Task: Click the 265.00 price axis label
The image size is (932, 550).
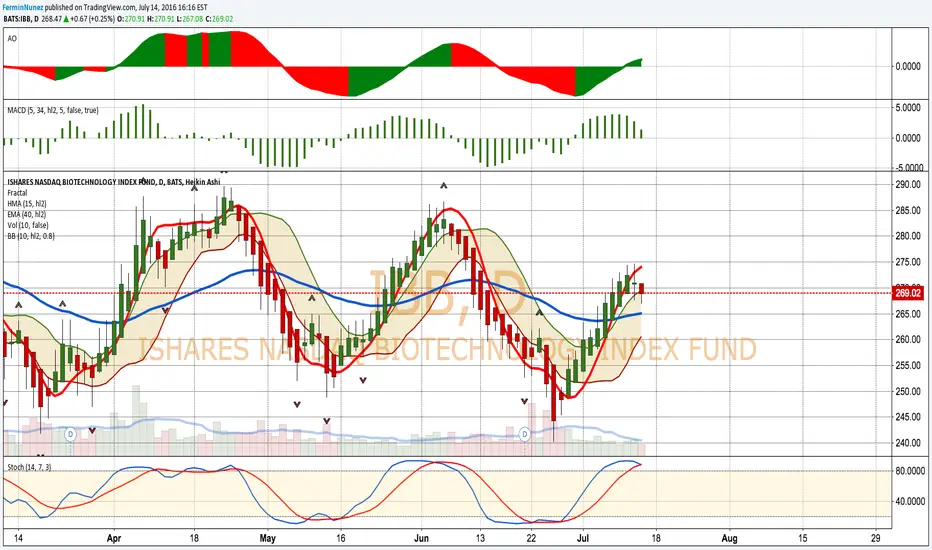Action: coord(908,313)
